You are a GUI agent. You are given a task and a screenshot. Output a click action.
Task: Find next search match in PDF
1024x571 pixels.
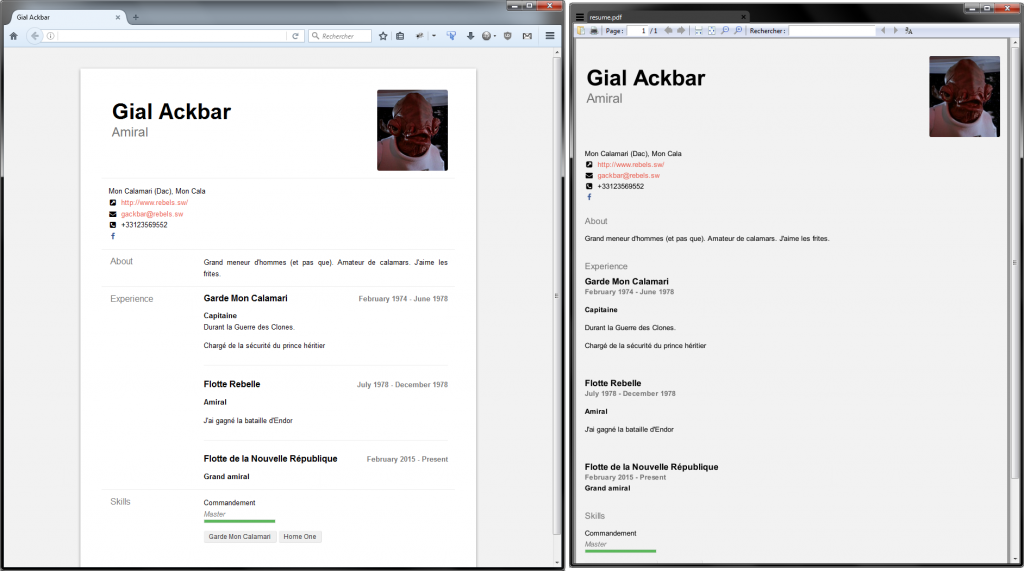[895, 31]
